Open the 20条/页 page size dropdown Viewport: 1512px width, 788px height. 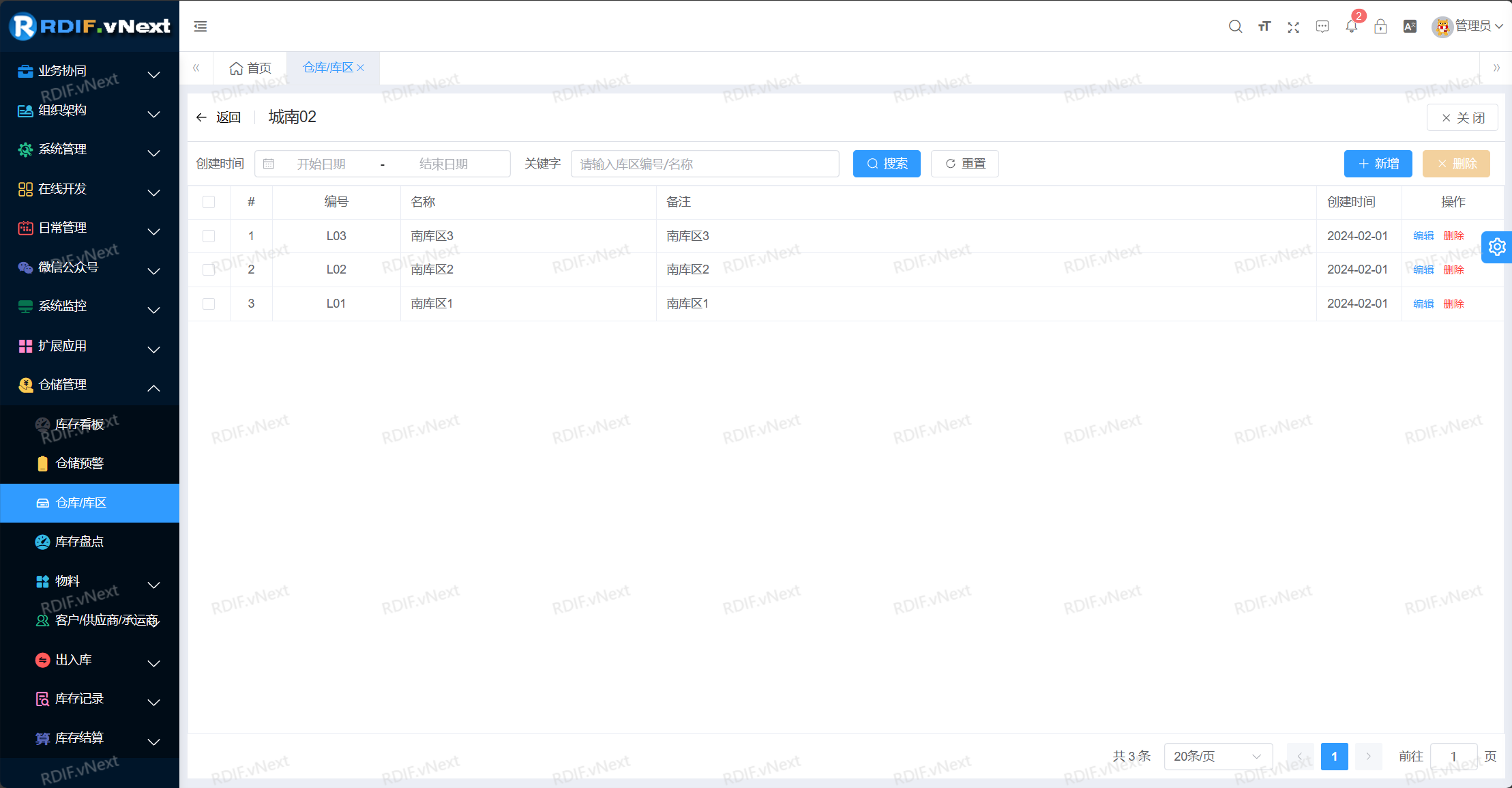coord(1217,756)
